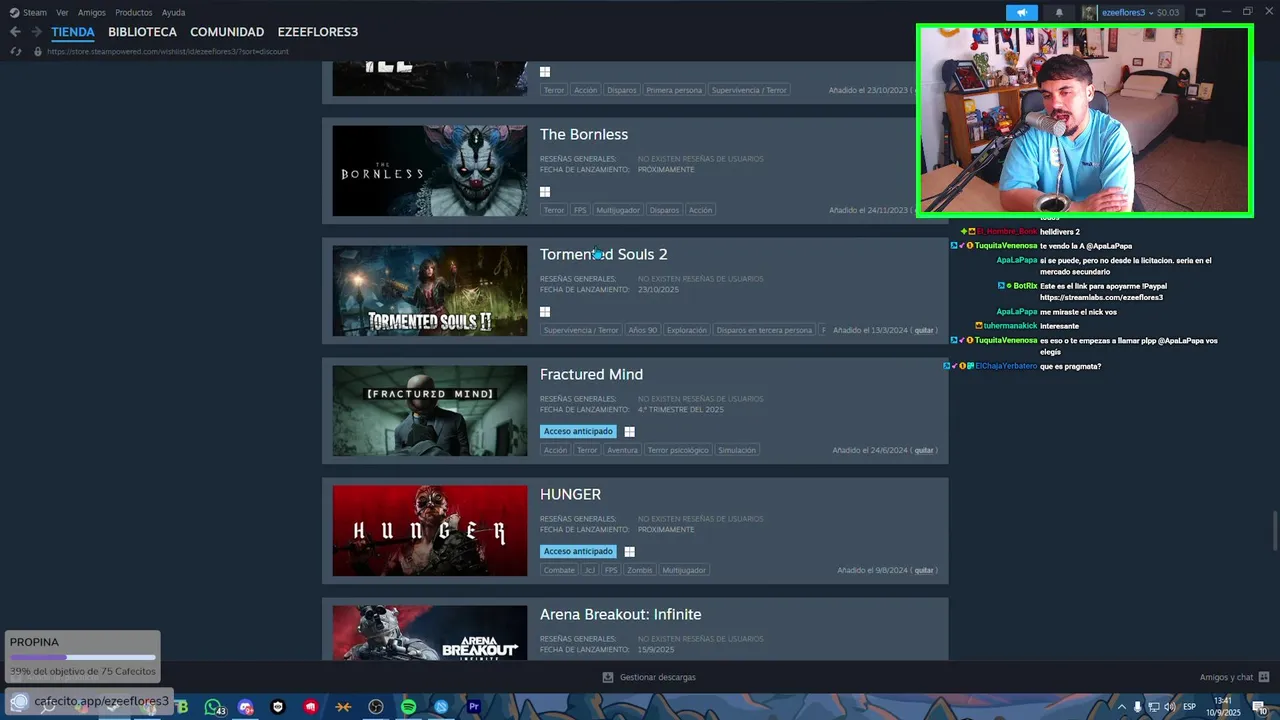Show hidden system tray icons
Viewport: 1280px width, 720px height.
tap(1121, 707)
